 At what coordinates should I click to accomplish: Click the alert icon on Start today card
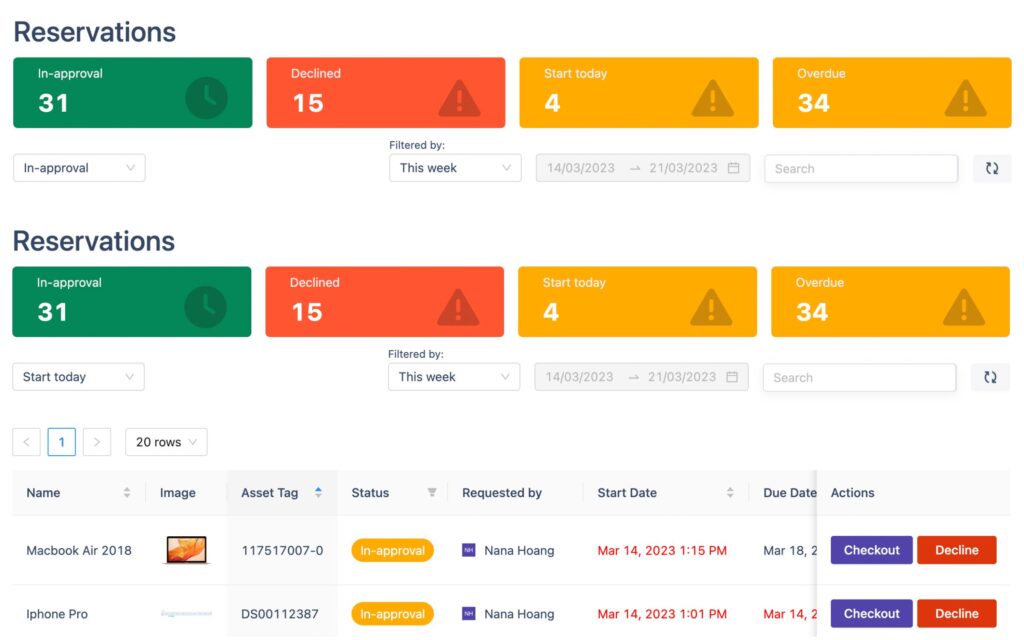coord(711,99)
